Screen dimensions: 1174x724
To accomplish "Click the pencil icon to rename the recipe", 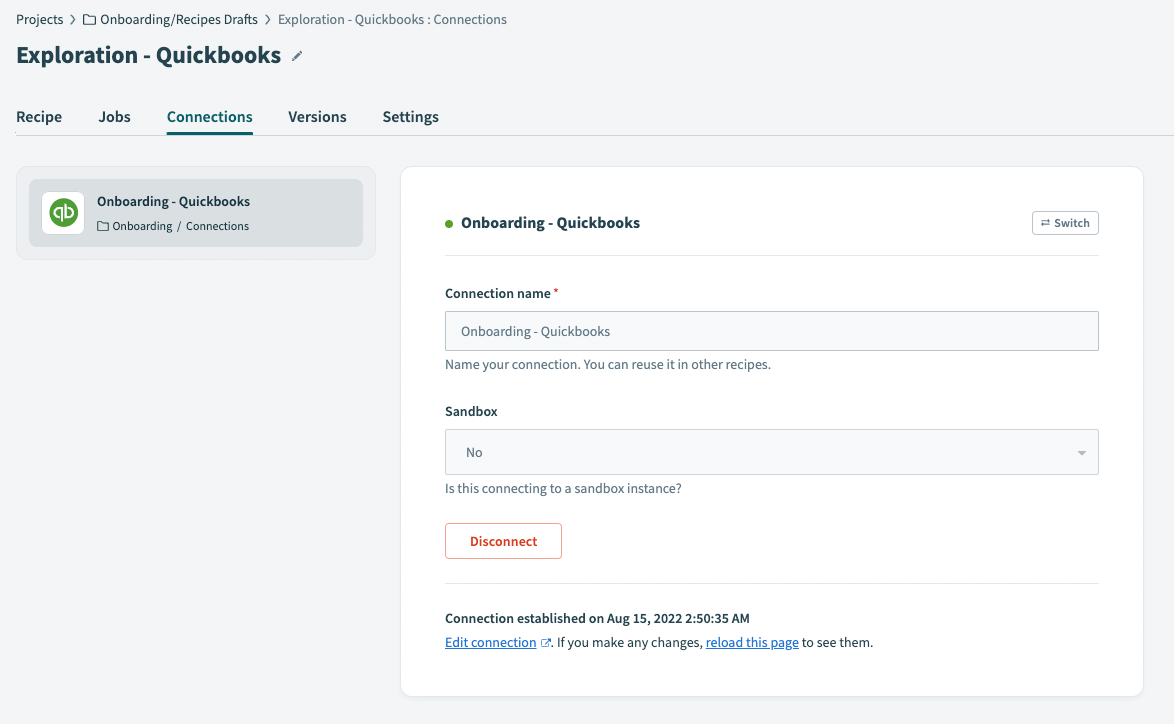I will [x=295, y=57].
